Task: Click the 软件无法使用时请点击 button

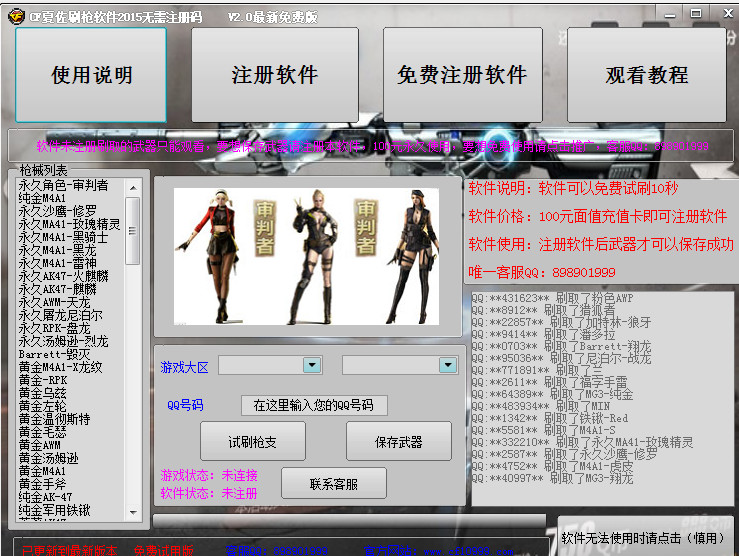Action: pos(641,537)
